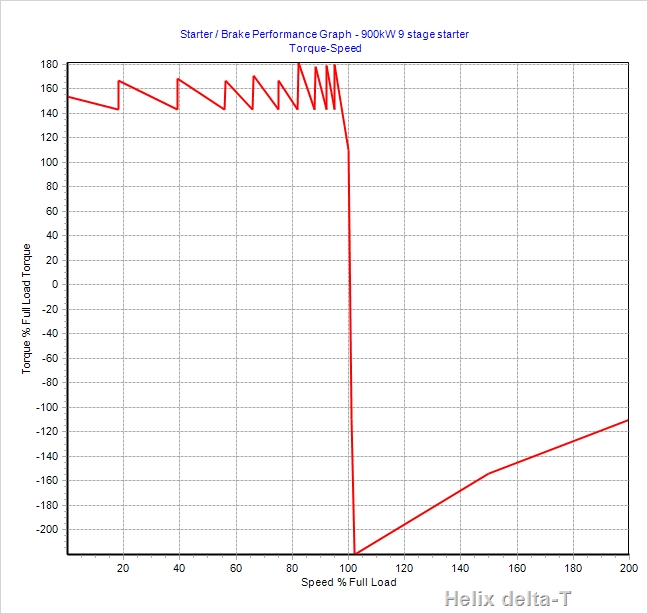Viewport: 647px width, 613px height.
Task: Click the 0 tick label on torque axis
Action: click(55, 284)
